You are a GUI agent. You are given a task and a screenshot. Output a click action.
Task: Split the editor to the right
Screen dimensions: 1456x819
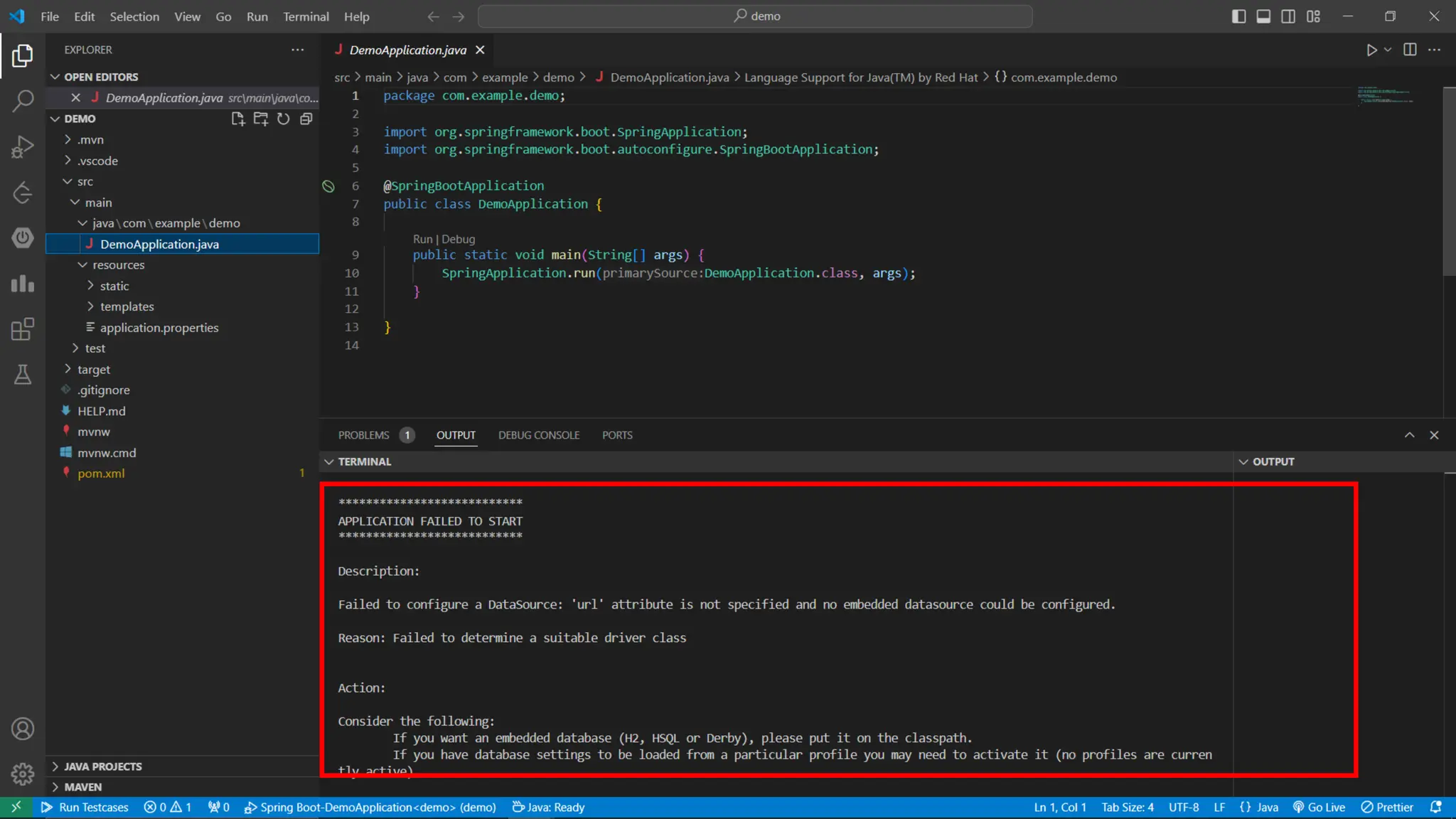point(1410,50)
